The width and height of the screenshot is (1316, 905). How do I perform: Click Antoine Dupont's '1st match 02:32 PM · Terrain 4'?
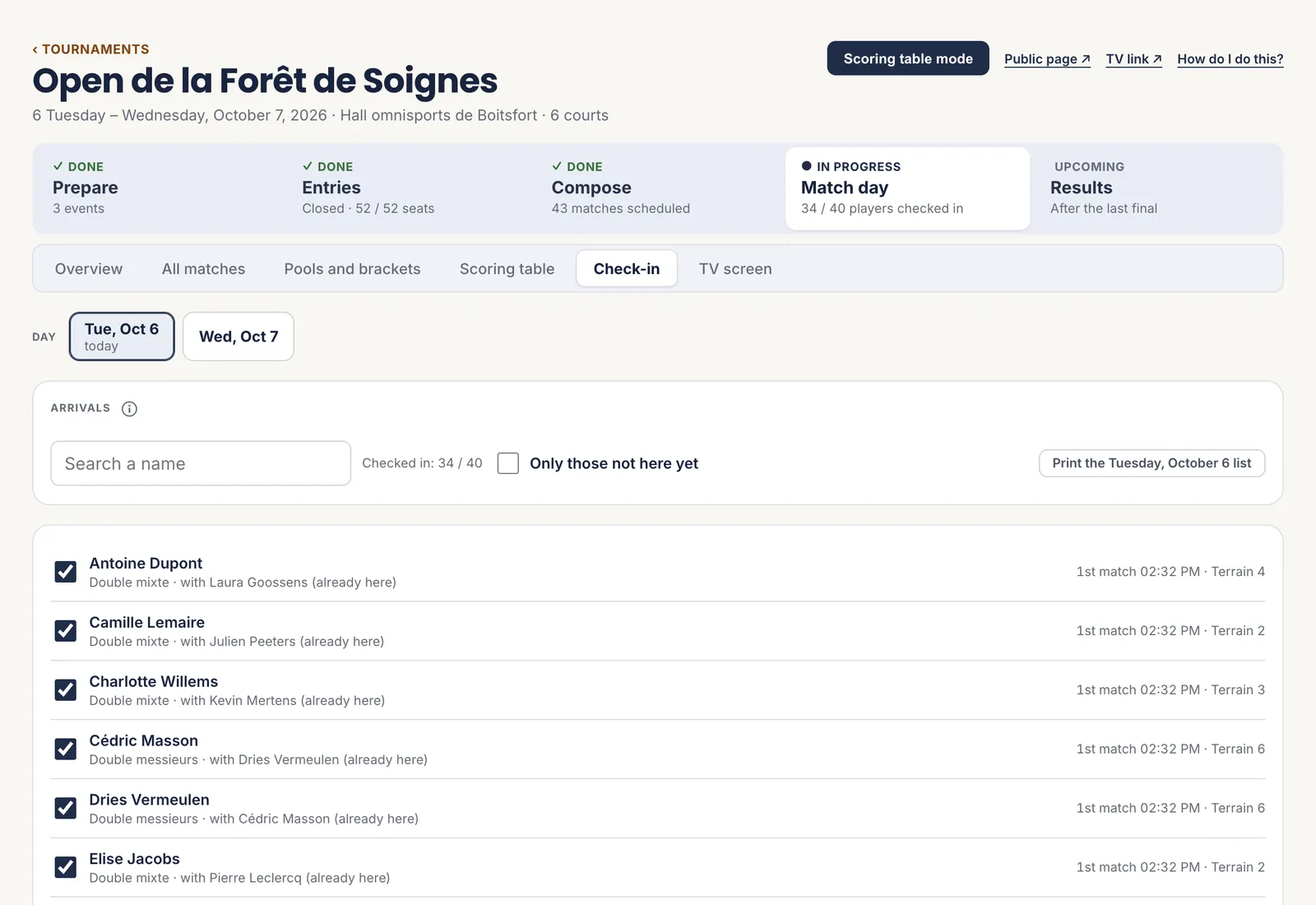[1170, 572]
